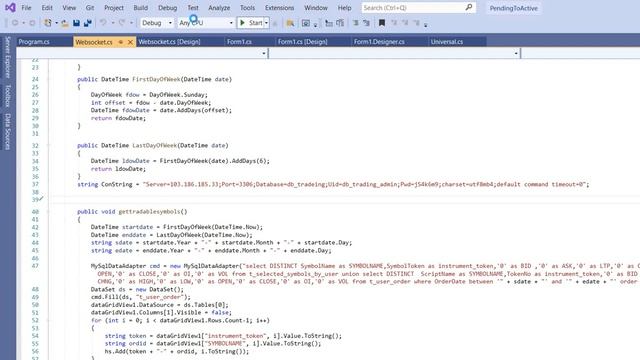Open the right members navigation dropdown
This screenshot has height=360, width=640.
tap(516, 53)
